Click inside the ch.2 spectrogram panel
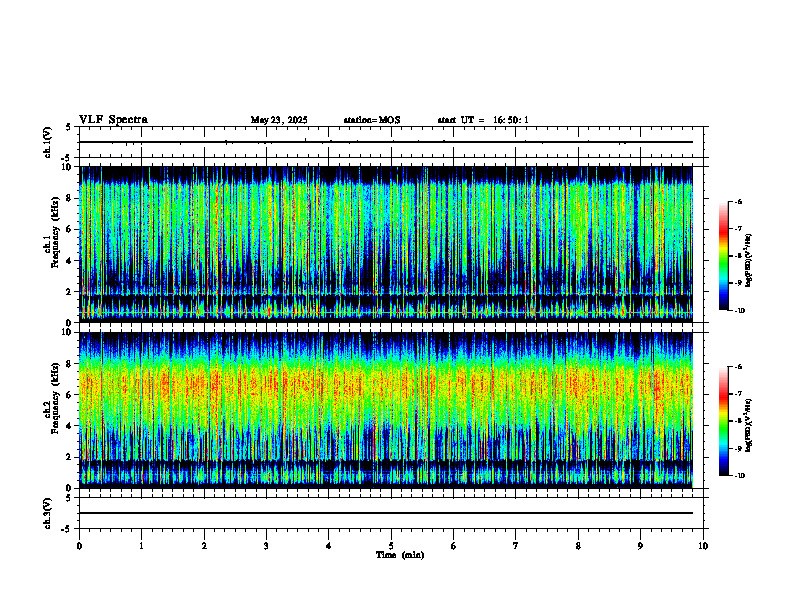Viewport: 792px width, 612px height. (386, 410)
